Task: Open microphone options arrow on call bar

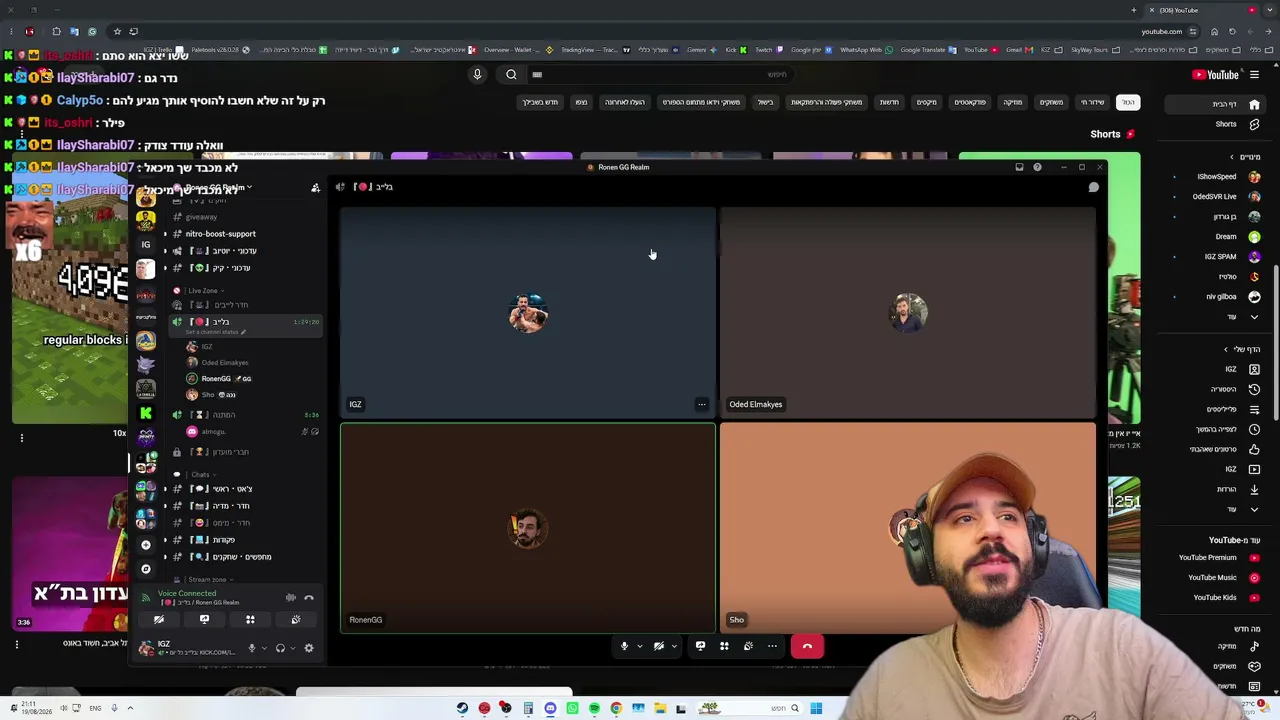Action: (x=638, y=647)
